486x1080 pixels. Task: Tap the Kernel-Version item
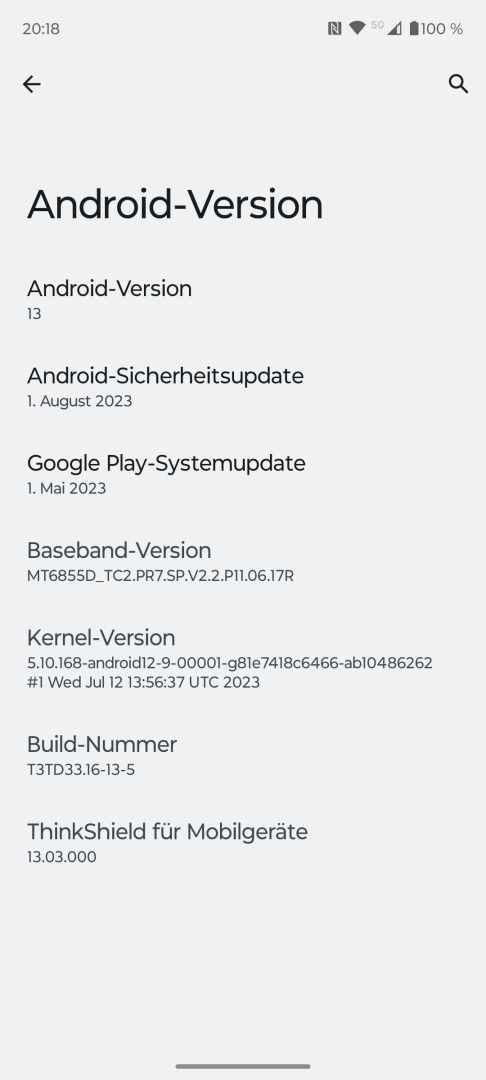click(x=243, y=658)
